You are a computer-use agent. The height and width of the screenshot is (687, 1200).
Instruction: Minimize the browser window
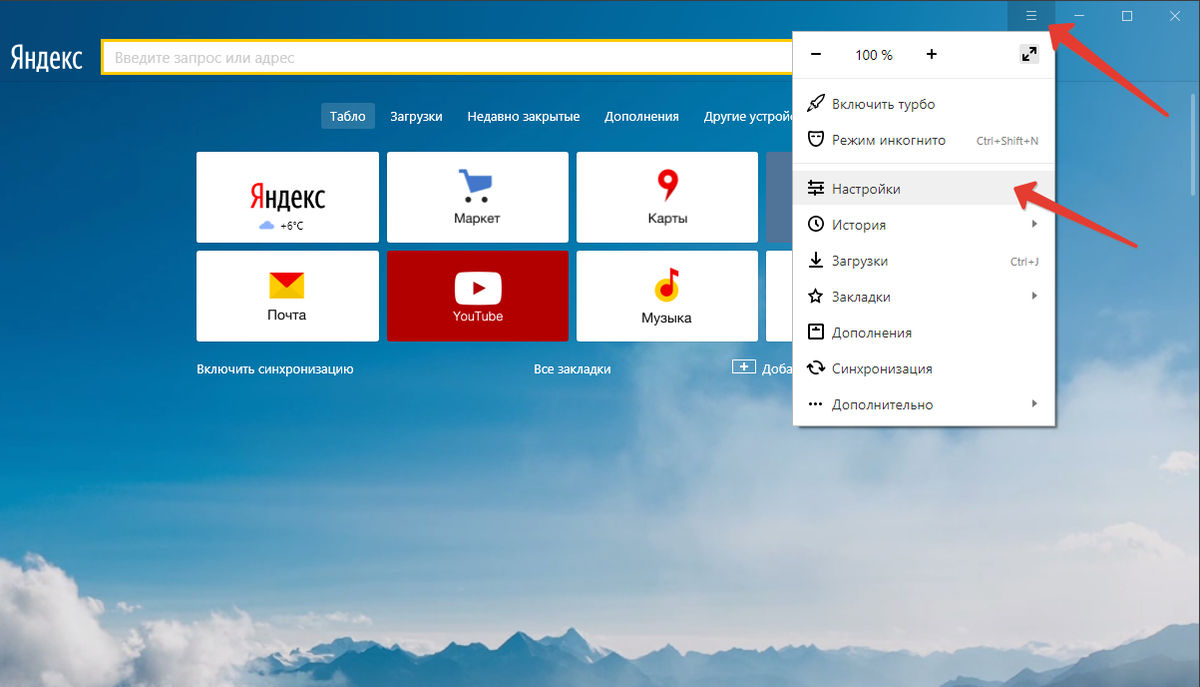coord(1079,15)
